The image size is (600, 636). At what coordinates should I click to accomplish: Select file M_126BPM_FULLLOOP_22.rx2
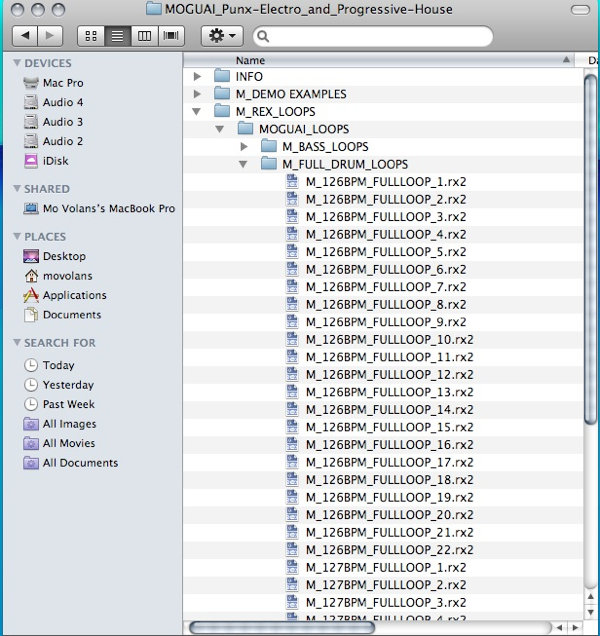pyautogui.click(x=389, y=550)
